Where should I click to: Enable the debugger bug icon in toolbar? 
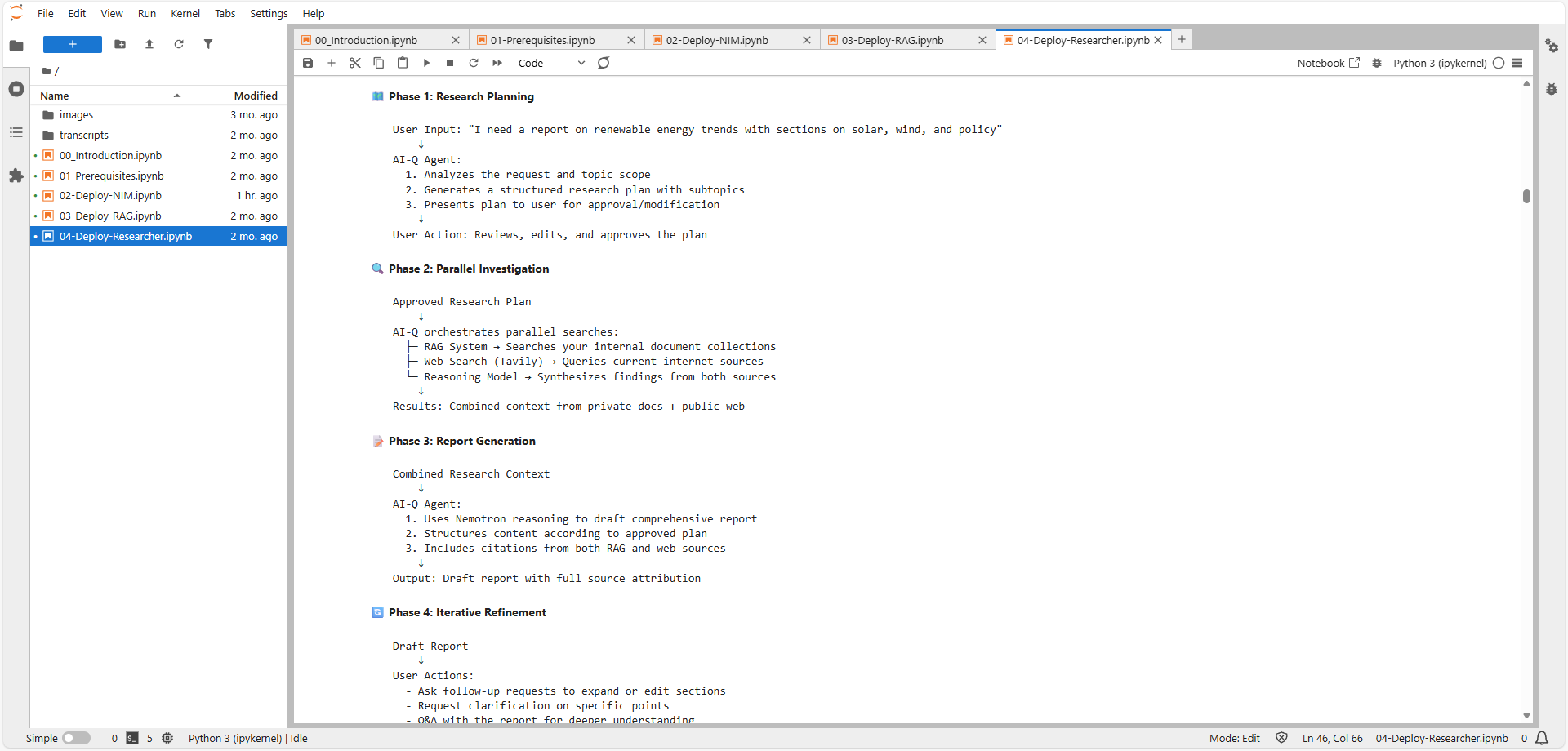coord(1377,63)
